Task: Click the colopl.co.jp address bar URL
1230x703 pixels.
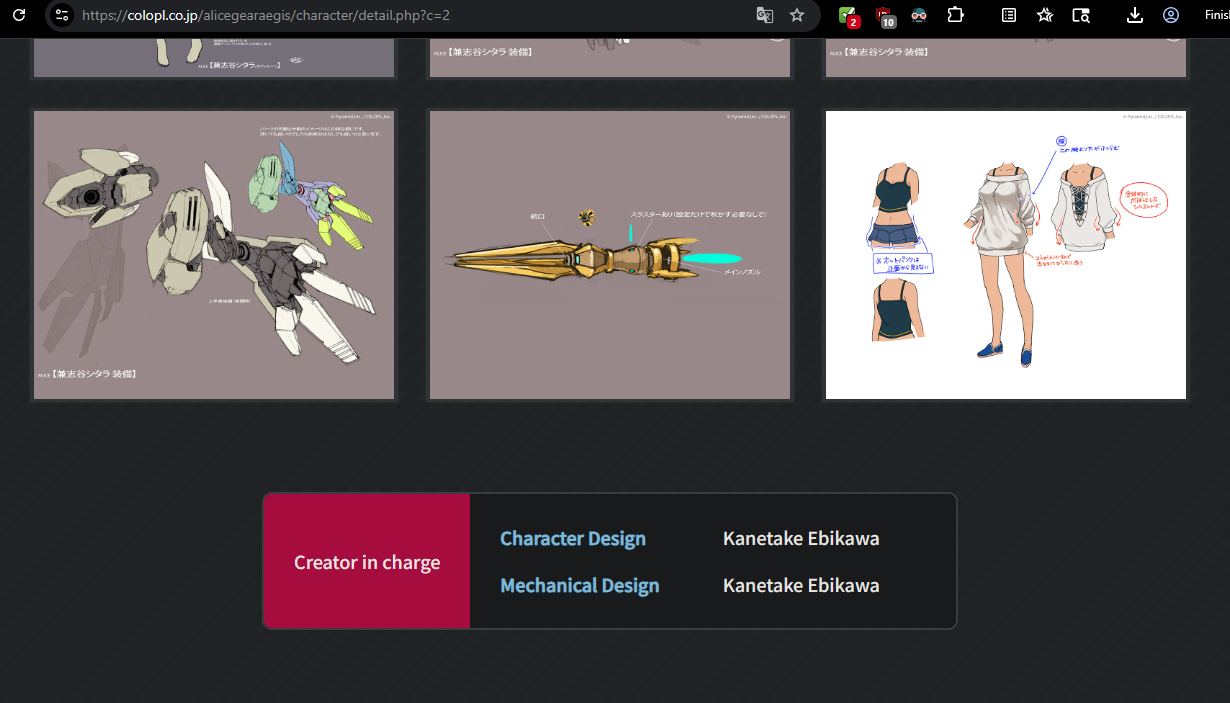Action: click(x=265, y=15)
